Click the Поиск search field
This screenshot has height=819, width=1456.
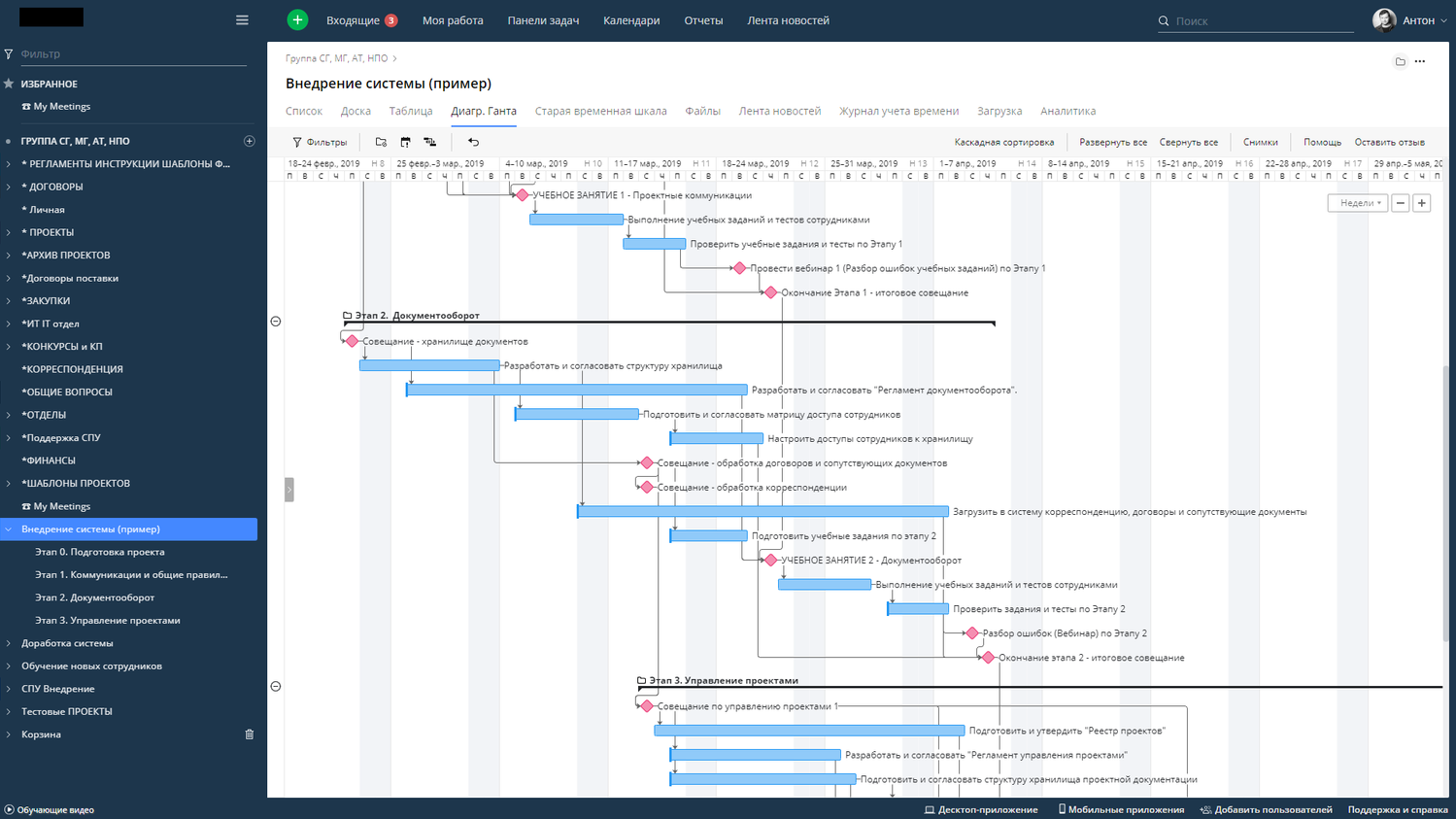1261,20
